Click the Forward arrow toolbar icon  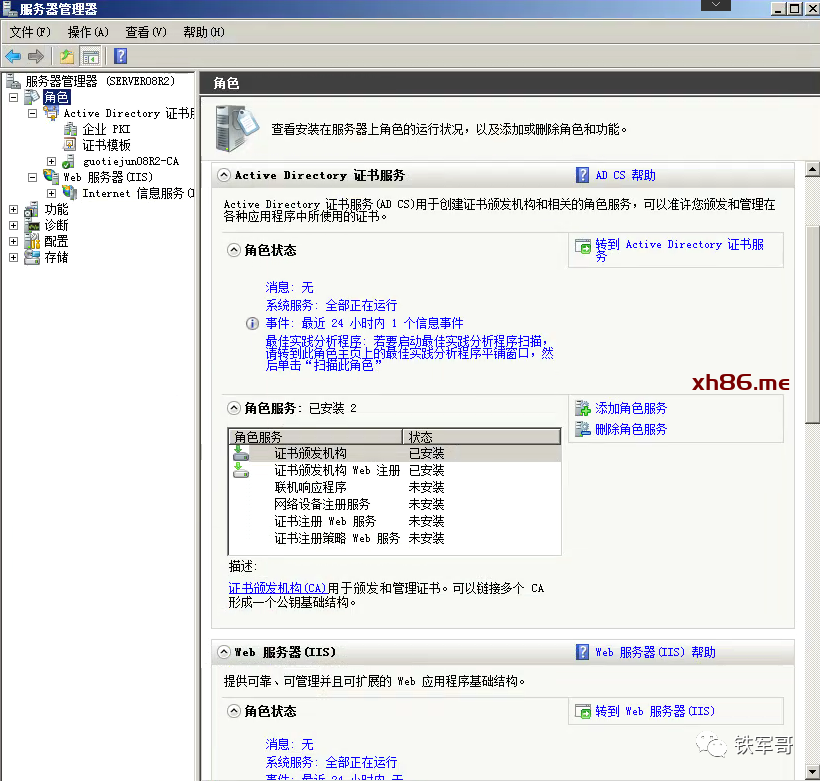36,56
